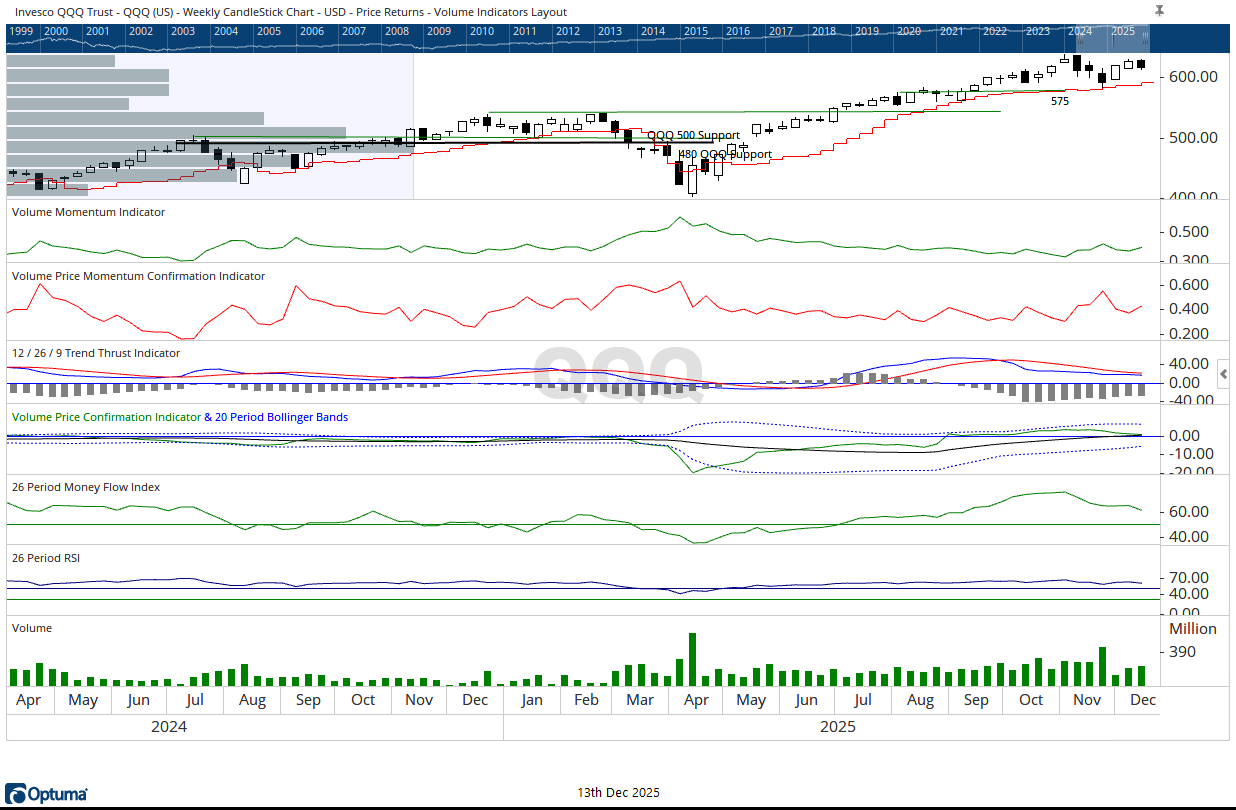Select 2009 in the top year strip
1236x810 pixels.
coord(438,31)
